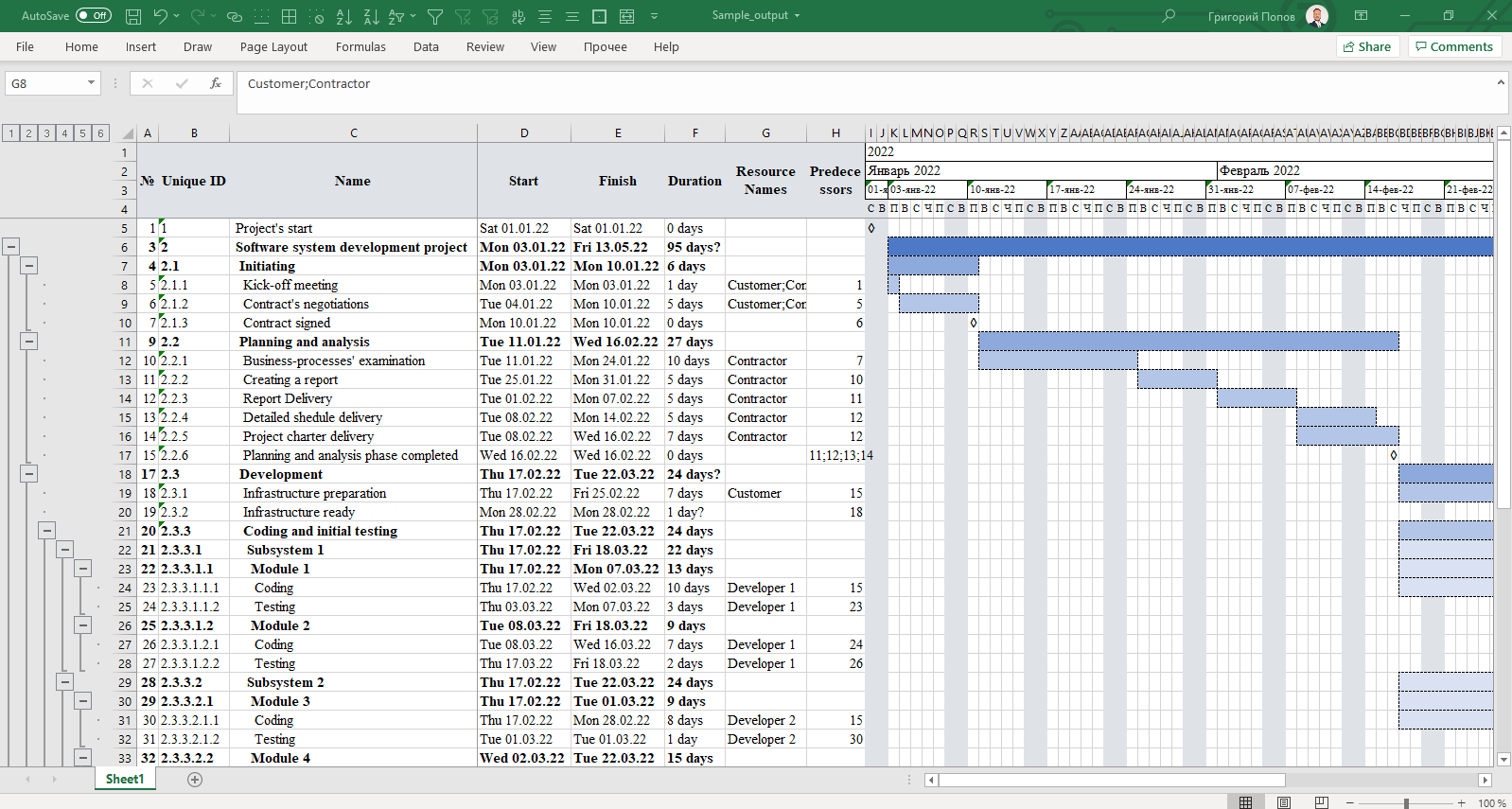1512x809 pixels.
Task: Click the Insert Function fx icon
Action: pos(216,83)
